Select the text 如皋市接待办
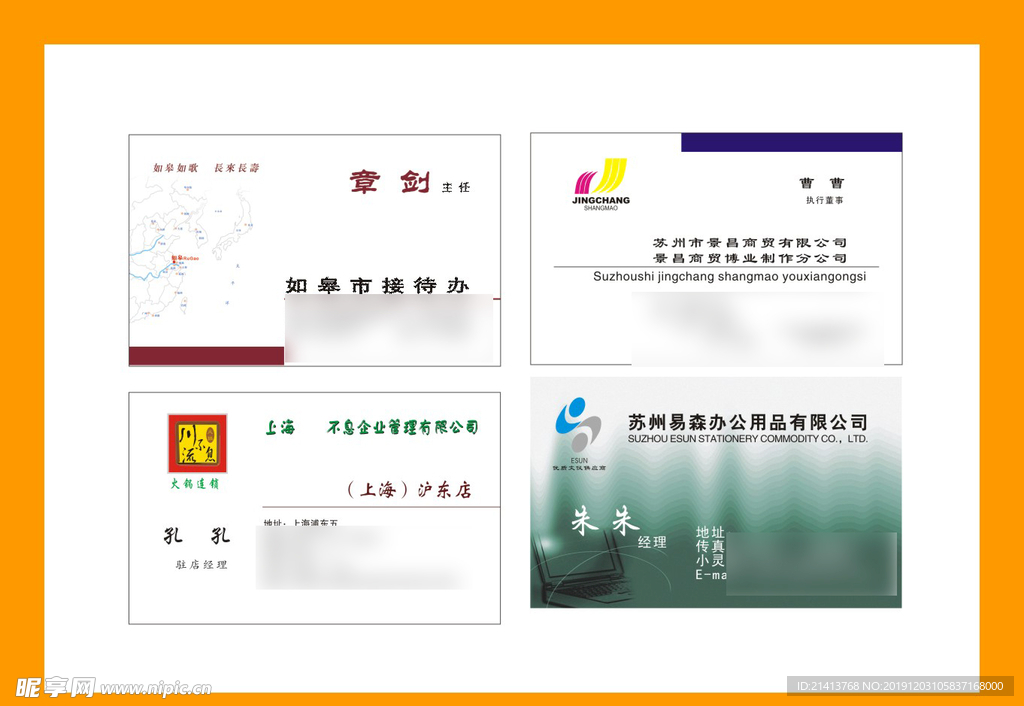The width and height of the screenshot is (1024, 706). (x=377, y=285)
